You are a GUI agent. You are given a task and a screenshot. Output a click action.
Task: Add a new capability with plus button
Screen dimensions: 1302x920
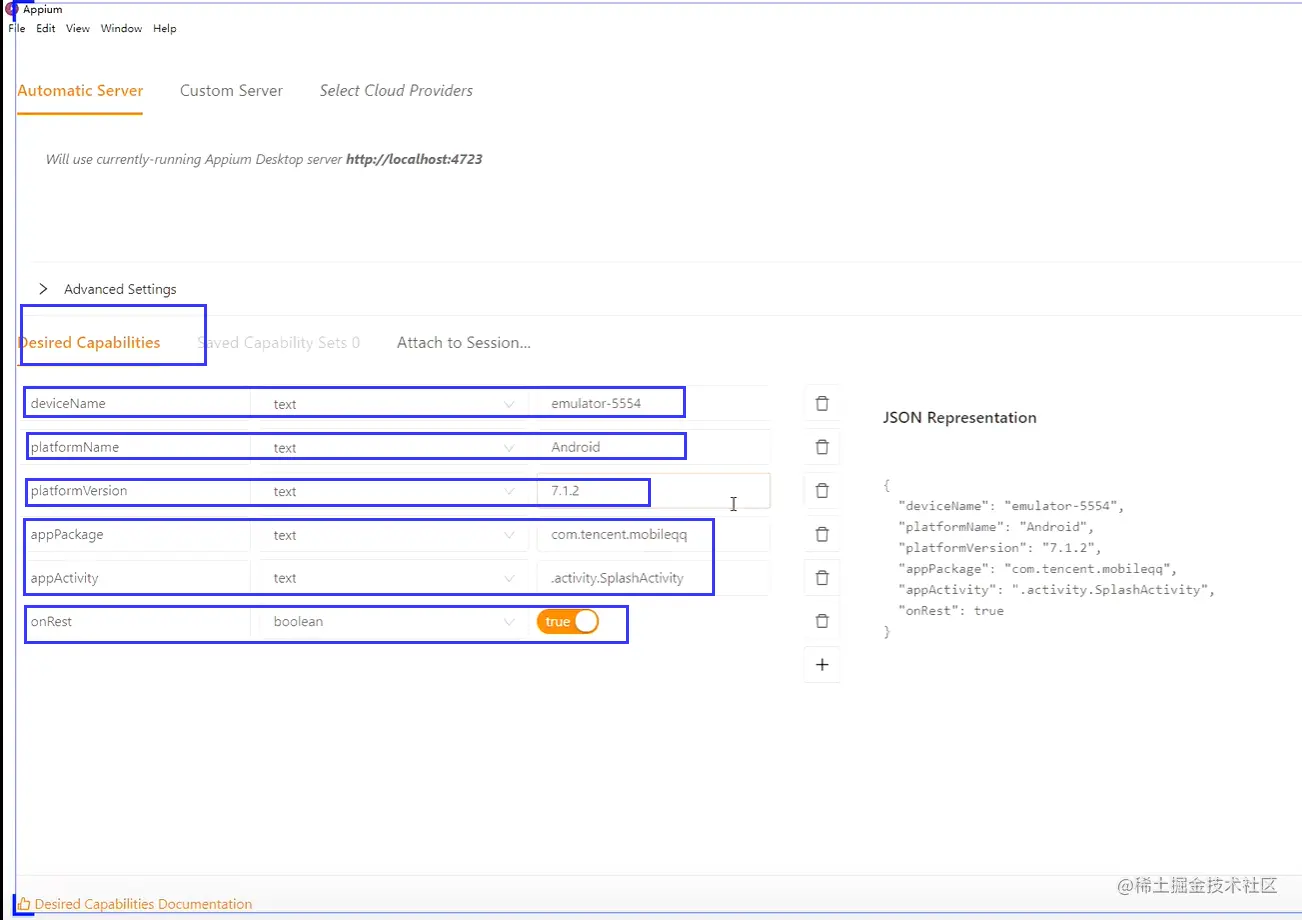point(822,665)
